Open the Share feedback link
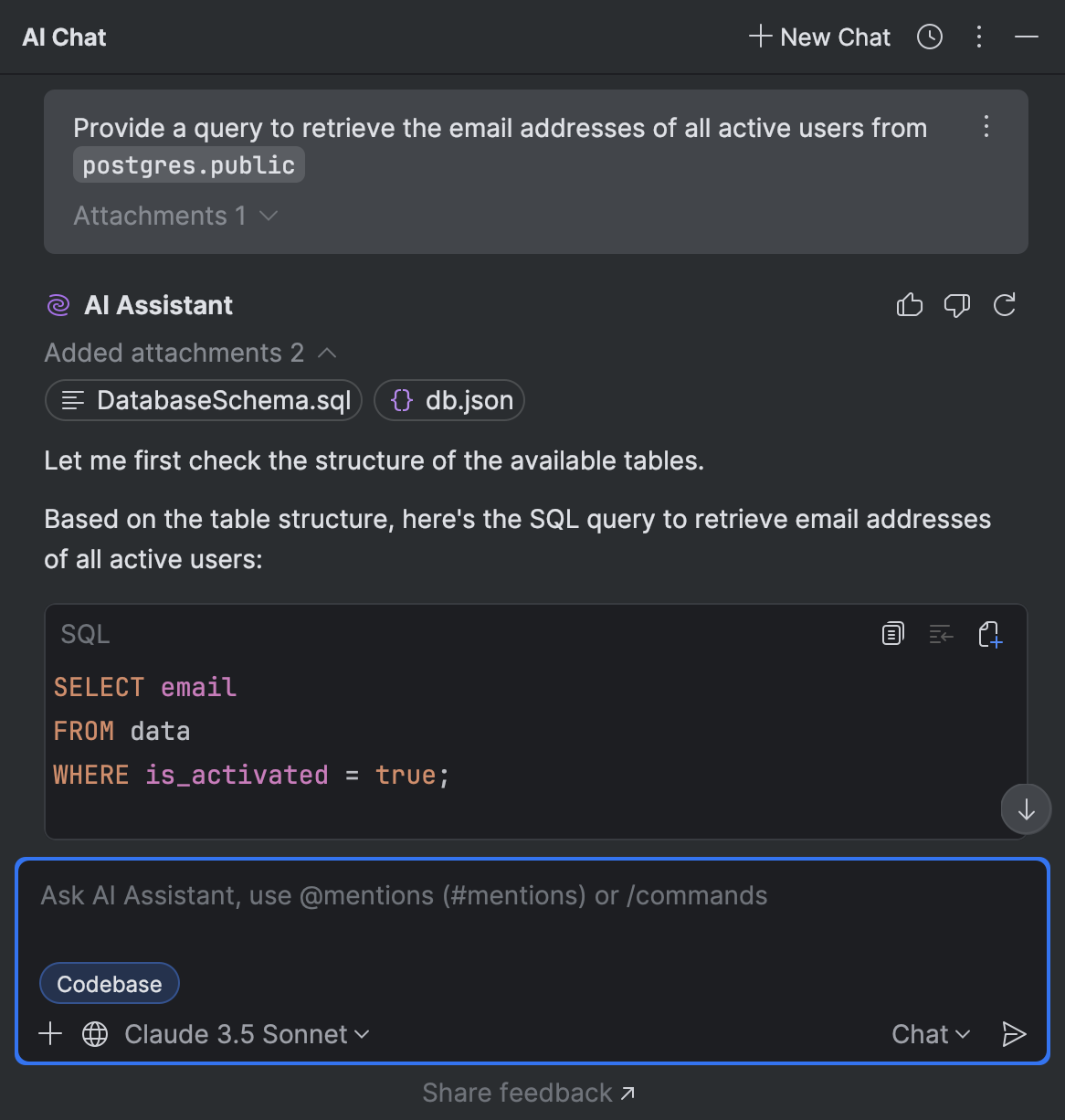Viewport: 1065px width, 1120px height. (x=528, y=1092)
